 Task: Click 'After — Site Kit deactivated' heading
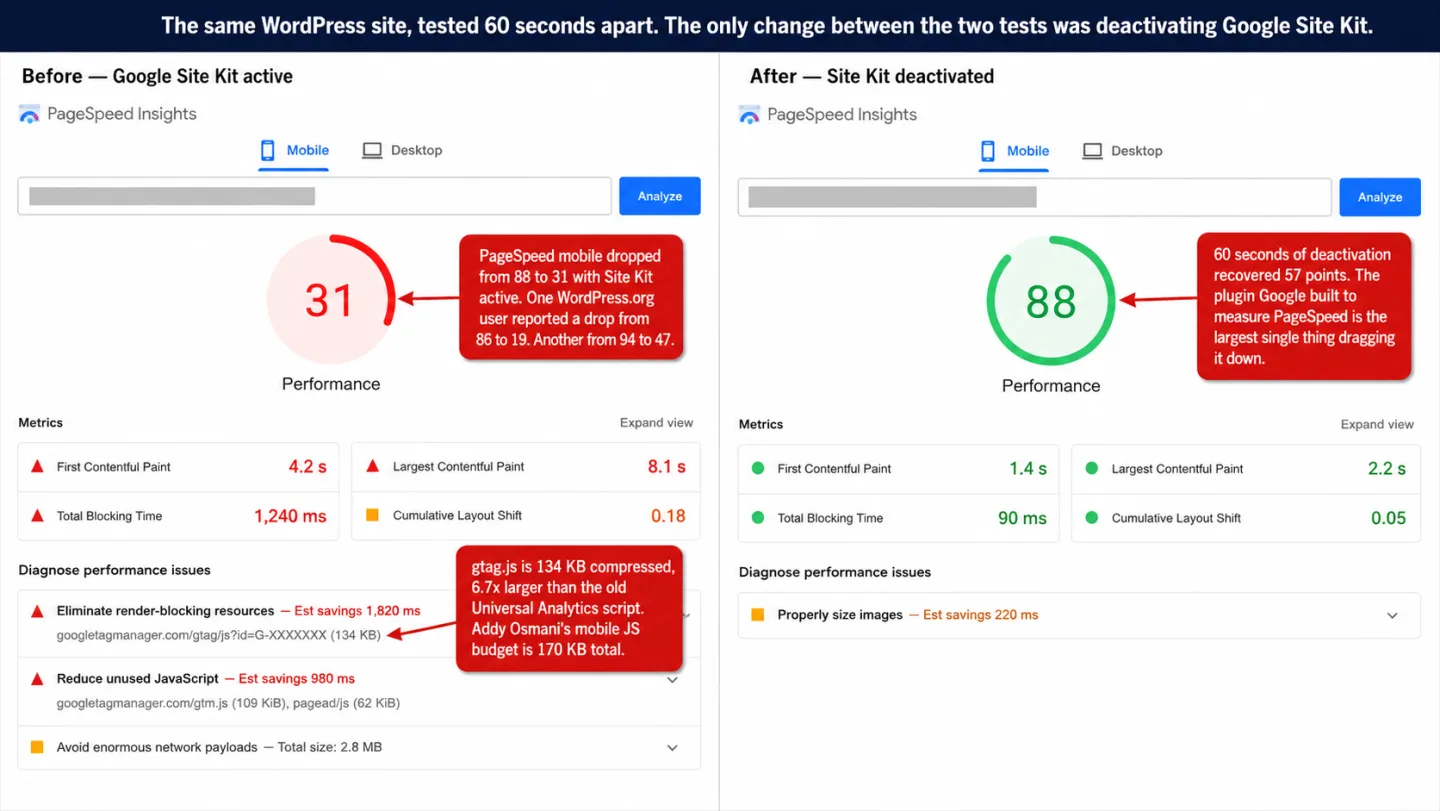tap(872, 76)
